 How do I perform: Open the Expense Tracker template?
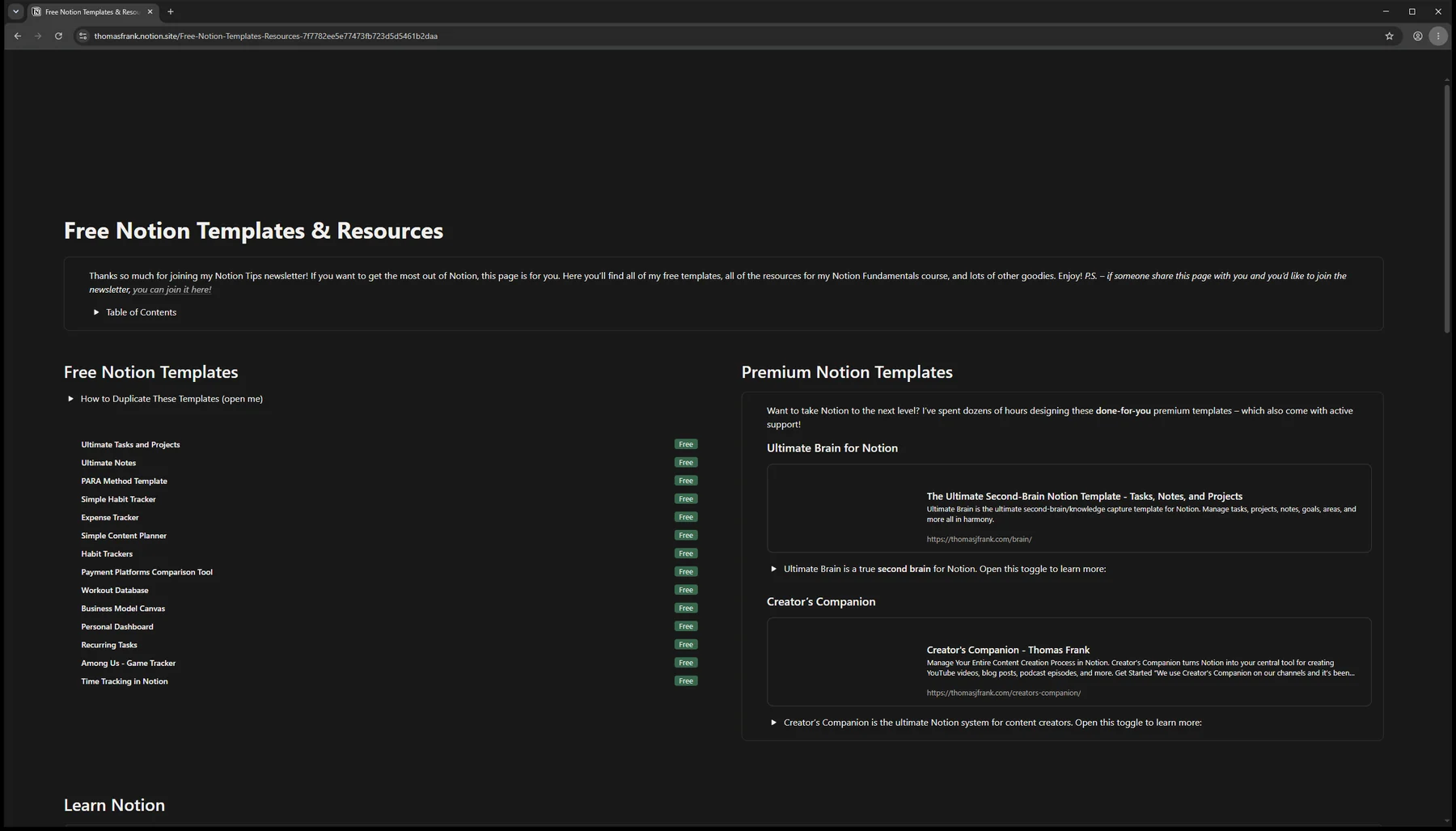[110, 517]
